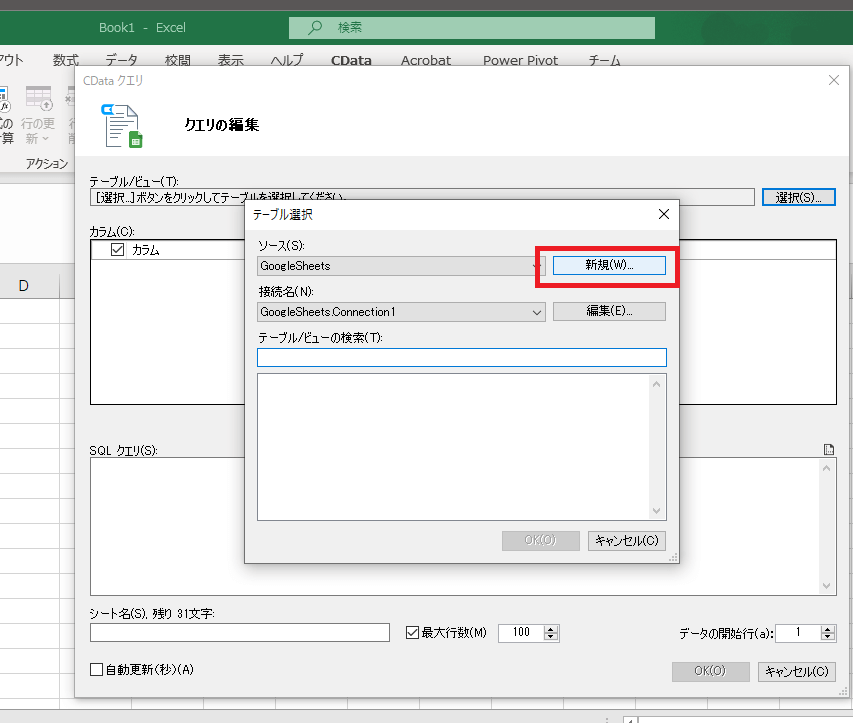Open the Power Pivot ribbon tab
The width and height of the screenshot is (853, 723).
(x=521, y=60)
